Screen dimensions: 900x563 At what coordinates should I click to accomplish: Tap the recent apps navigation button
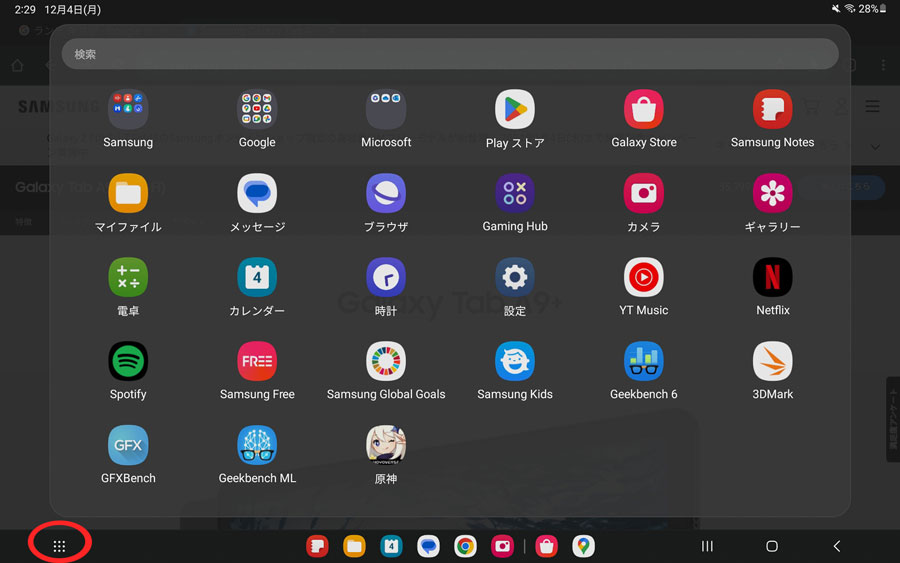707,546
